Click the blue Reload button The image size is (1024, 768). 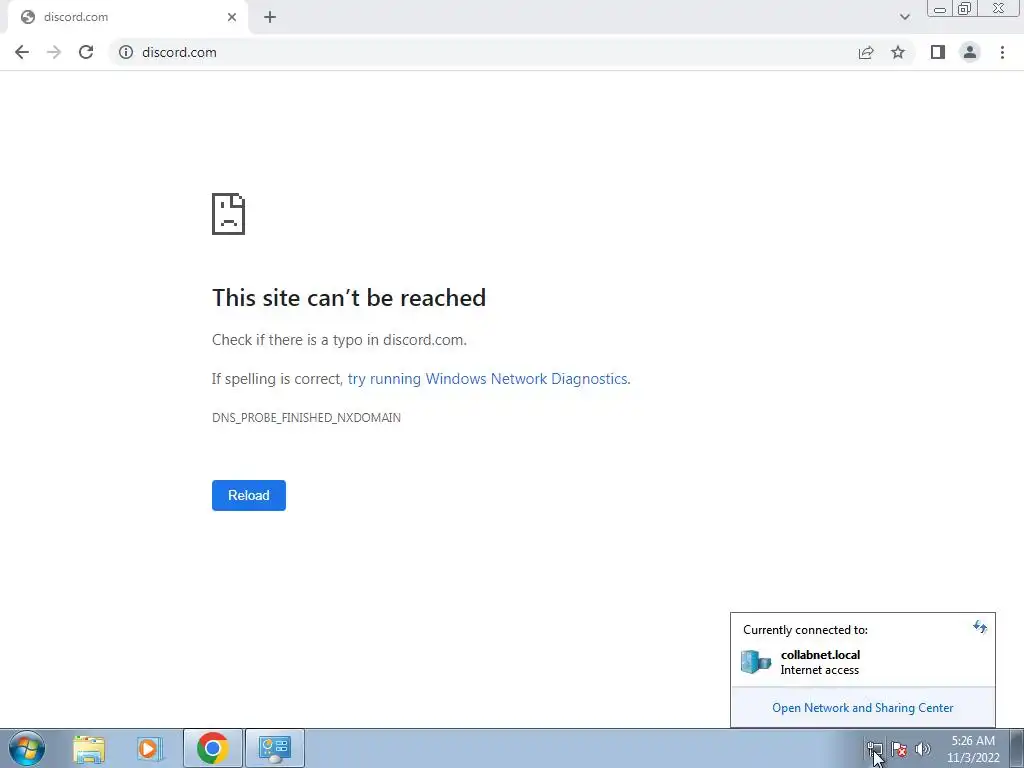(249, 495)
